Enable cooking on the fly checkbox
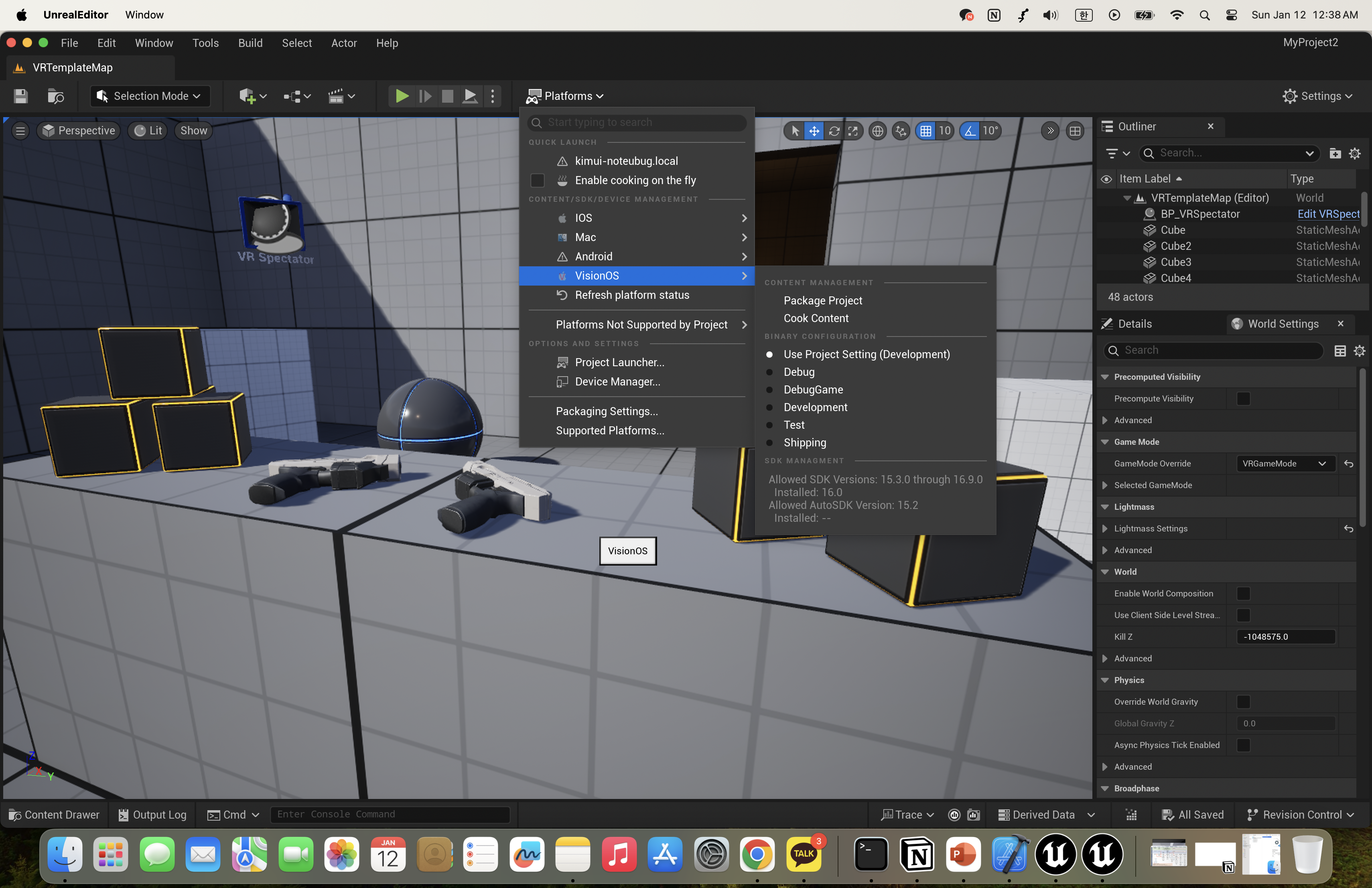1372x888 pixels. tap(537, 180)
